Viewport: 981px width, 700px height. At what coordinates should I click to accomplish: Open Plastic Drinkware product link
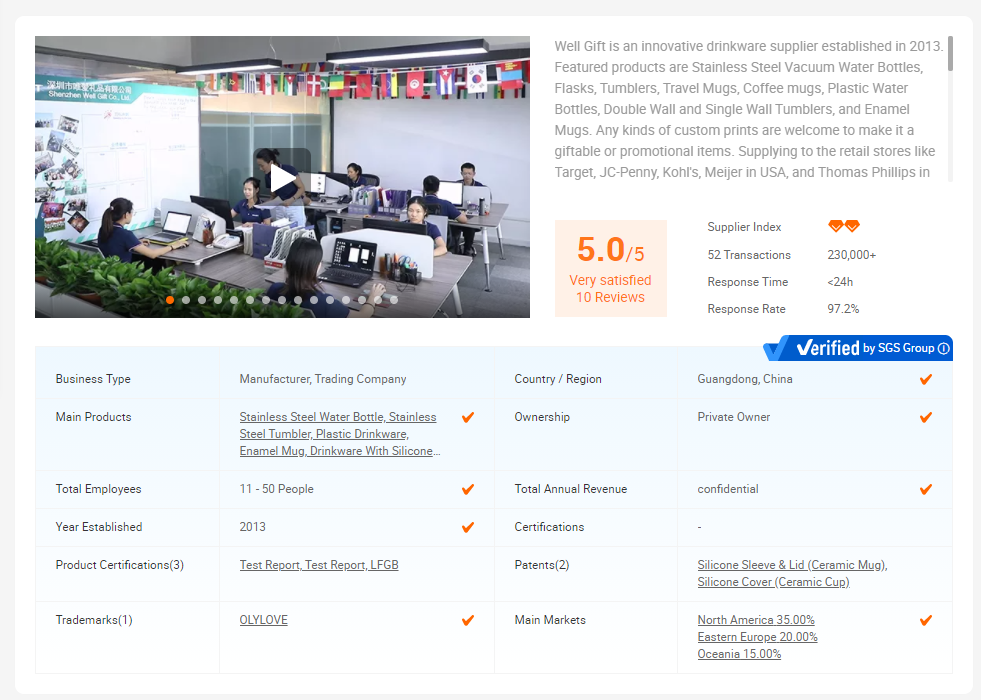coord(362,434)
